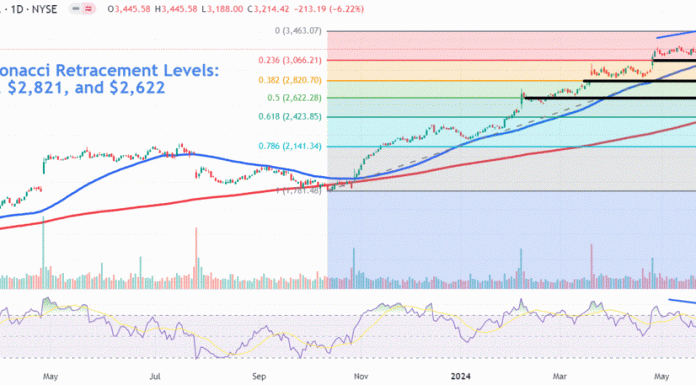Screen dimensions: 696x385
Task: Click the Mar time axis label
Action: [560, 377]
